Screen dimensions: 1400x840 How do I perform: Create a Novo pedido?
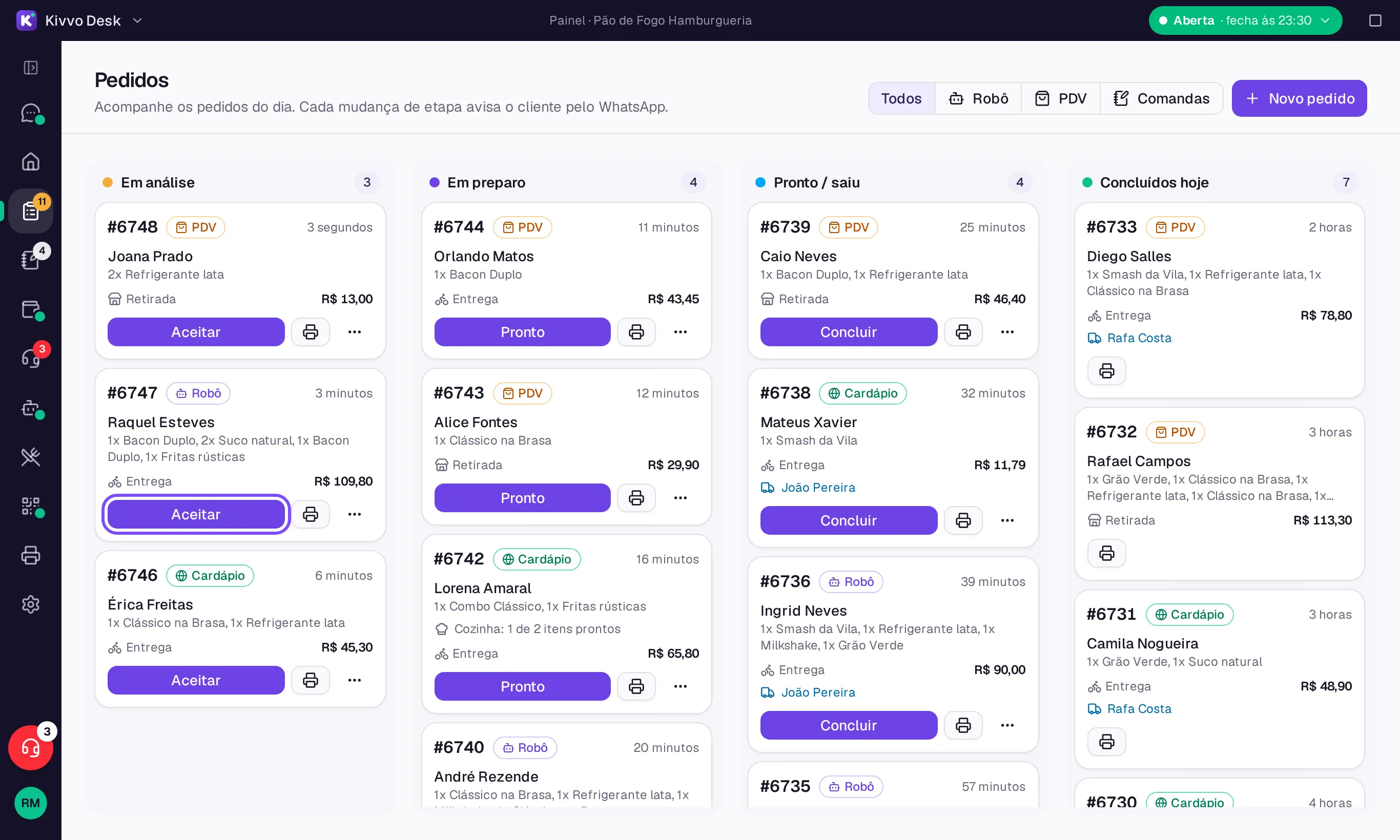pos(1299,98)
